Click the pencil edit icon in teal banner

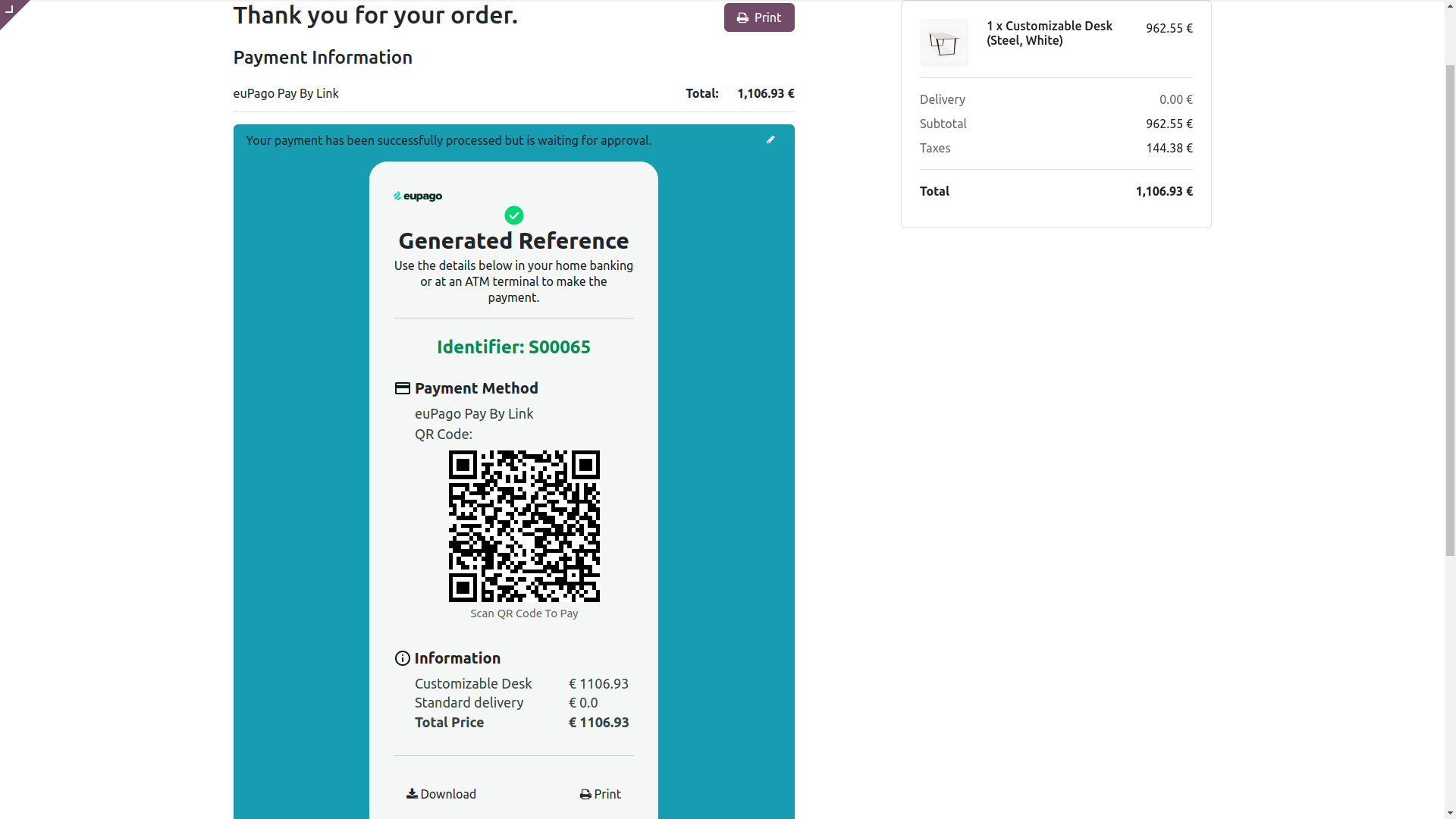[770, 140]
